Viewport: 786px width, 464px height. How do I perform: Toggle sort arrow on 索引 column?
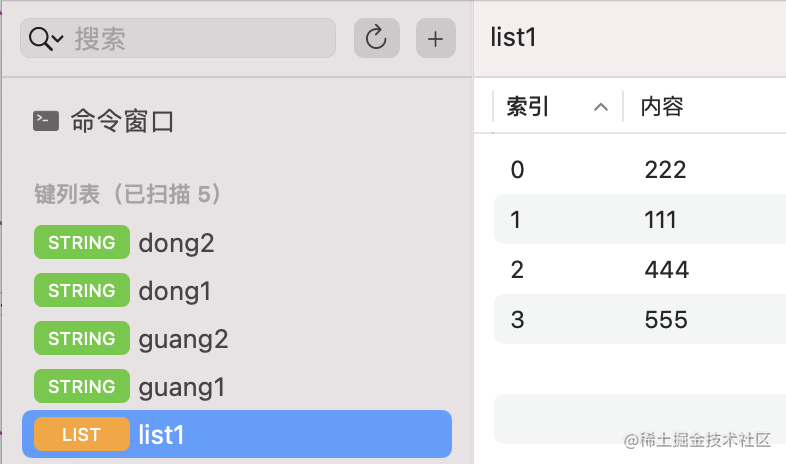point(600,107)
